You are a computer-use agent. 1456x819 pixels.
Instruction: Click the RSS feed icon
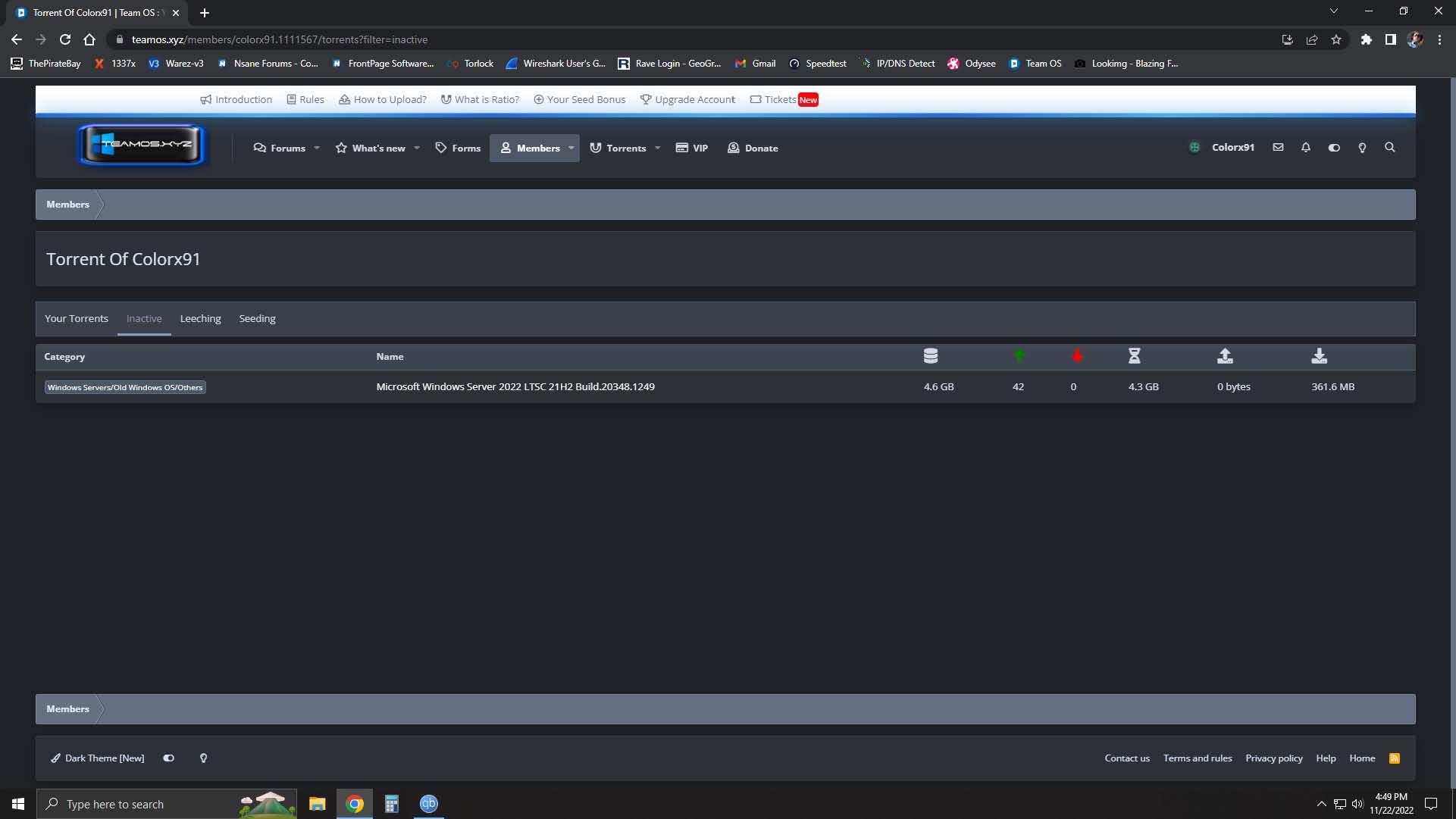point(1395,758)
